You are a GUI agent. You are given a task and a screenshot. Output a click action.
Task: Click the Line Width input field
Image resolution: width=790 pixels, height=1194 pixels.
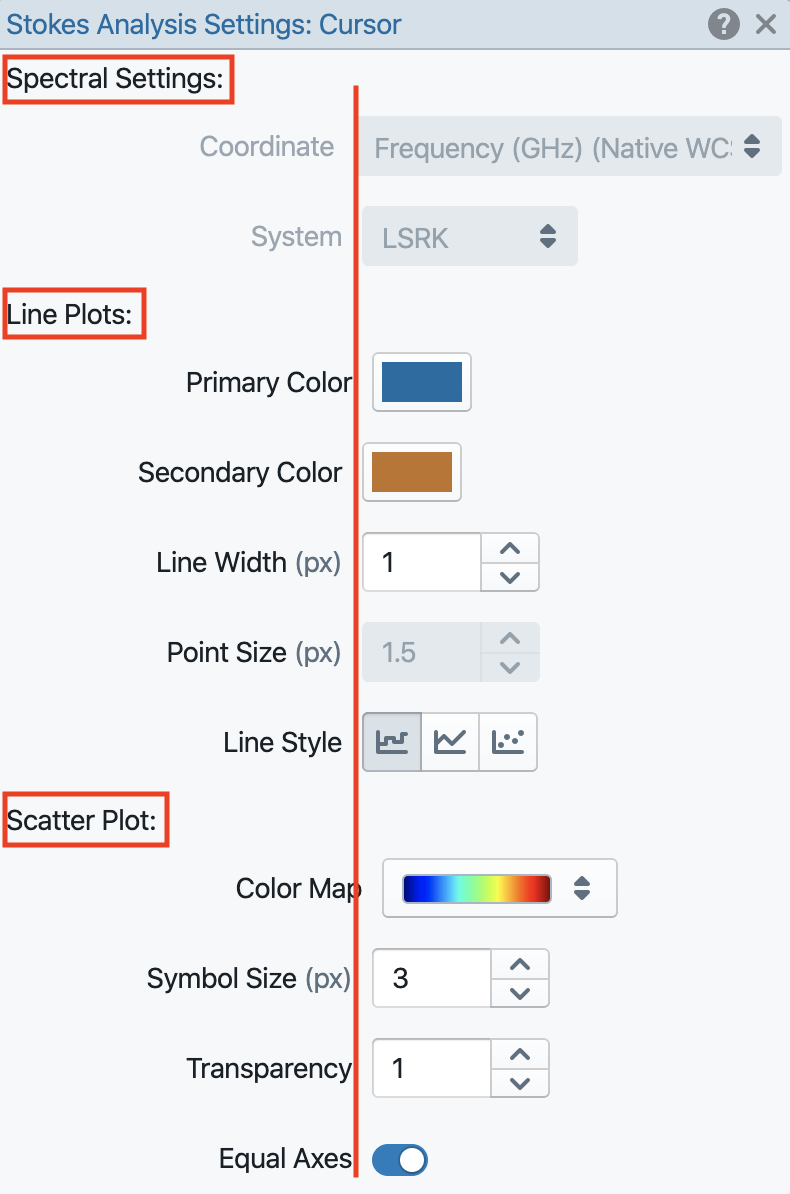click(x=420, y=562)
